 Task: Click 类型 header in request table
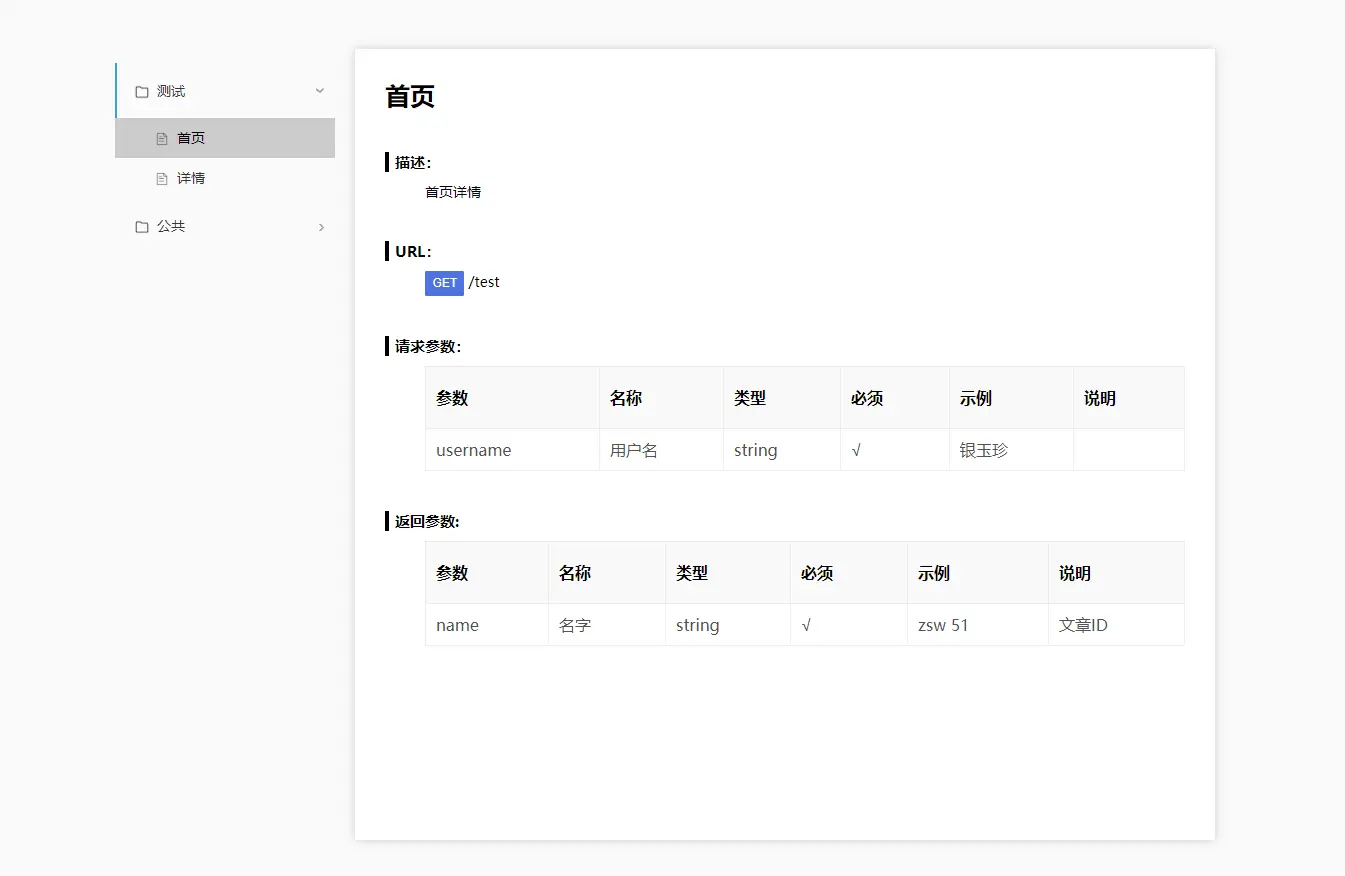pyautogui.click(x=782, y=398)
